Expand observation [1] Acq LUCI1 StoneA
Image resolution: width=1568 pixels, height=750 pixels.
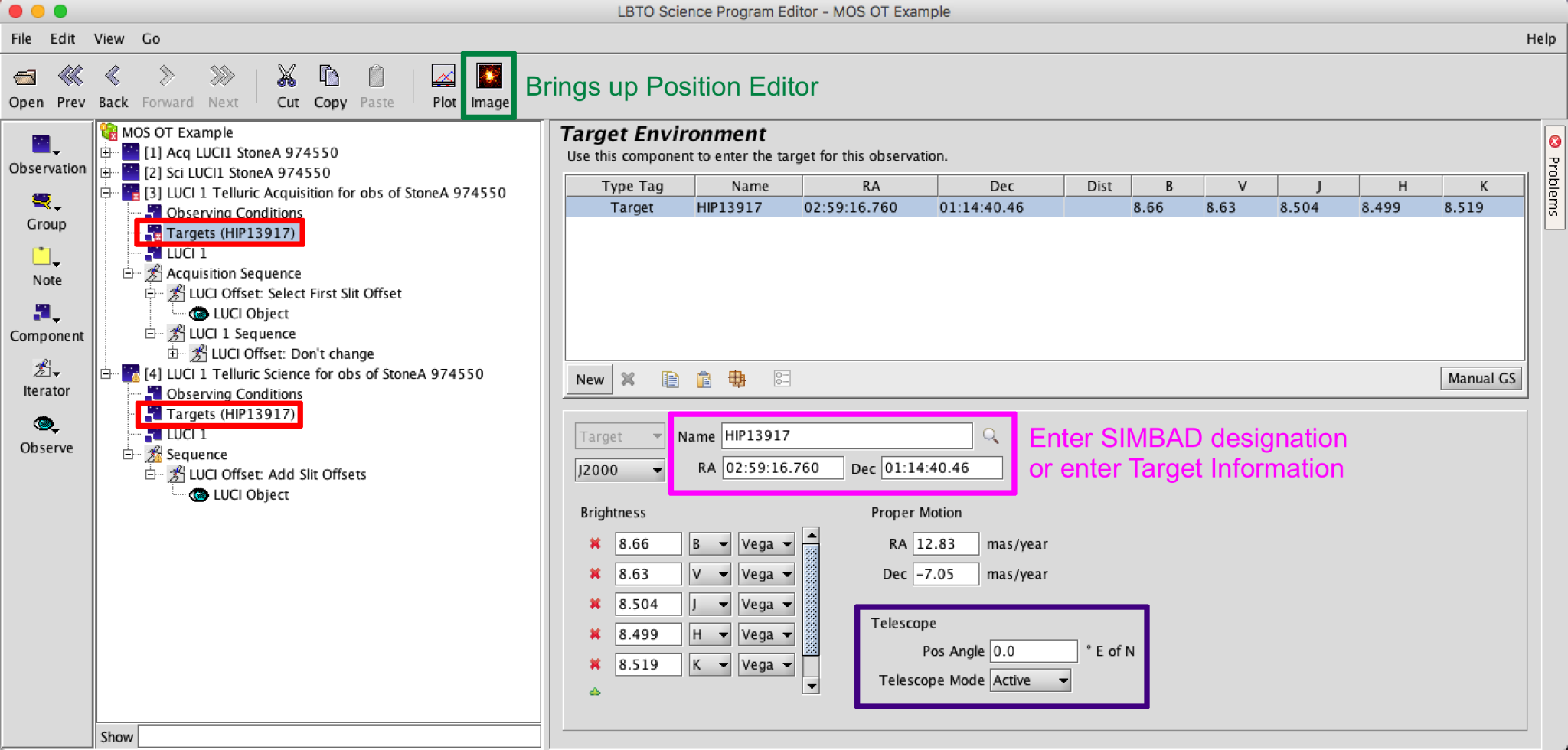coord(106,152)
